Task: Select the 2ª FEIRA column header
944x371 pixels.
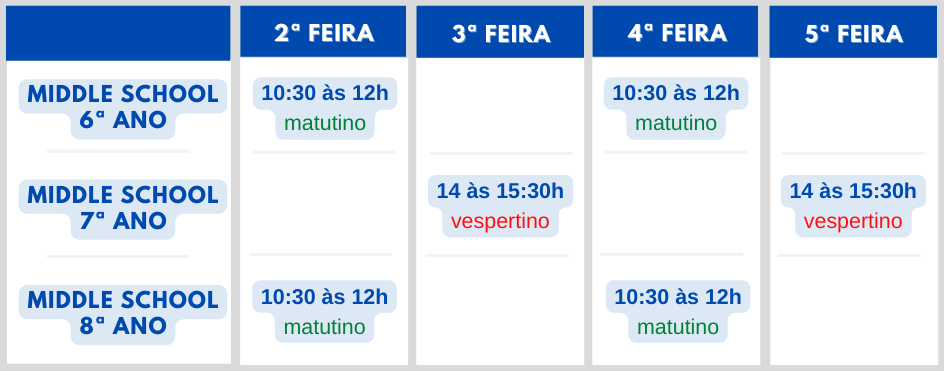Action: pyautogui.click(x=324, y=31)
